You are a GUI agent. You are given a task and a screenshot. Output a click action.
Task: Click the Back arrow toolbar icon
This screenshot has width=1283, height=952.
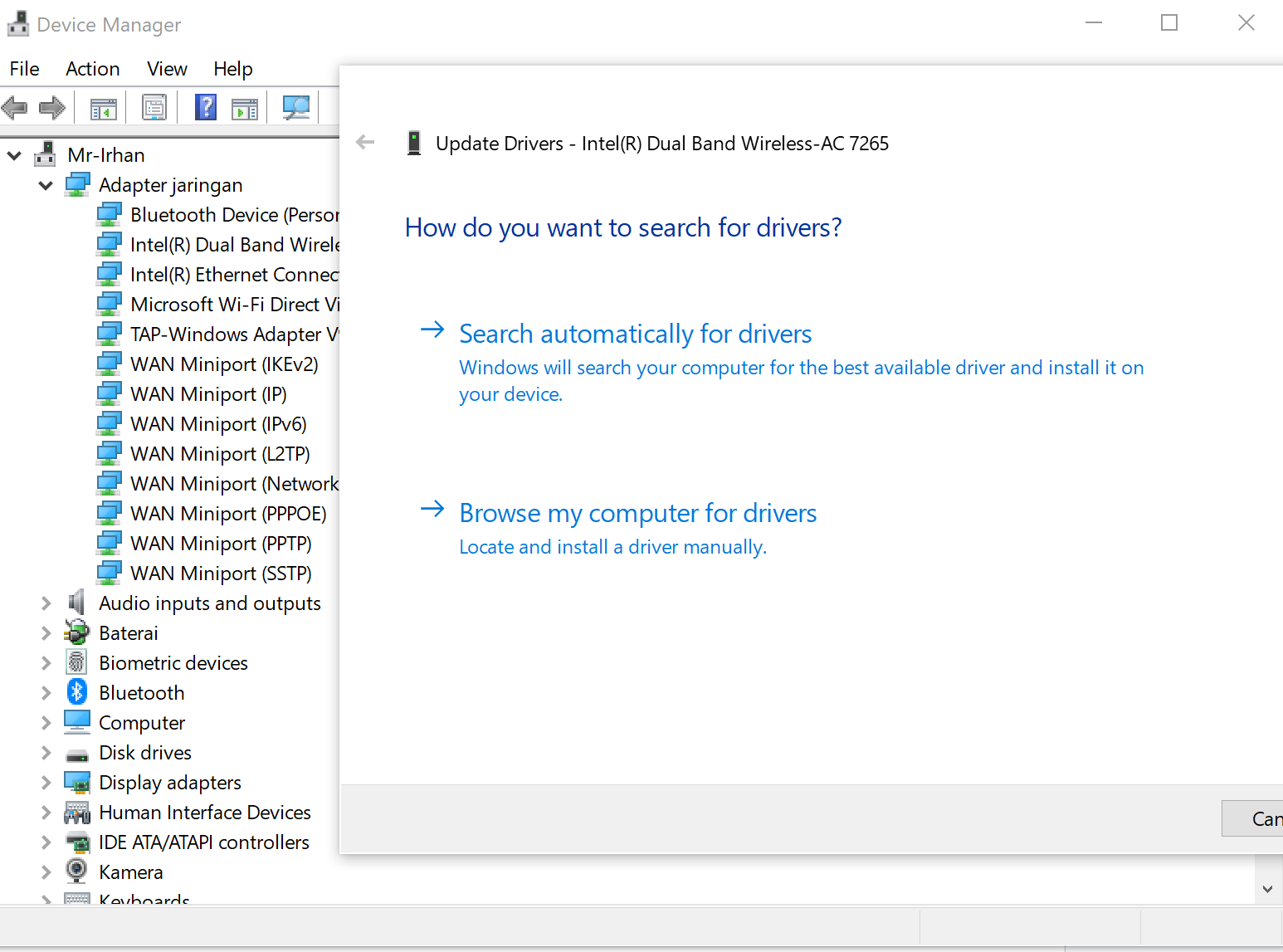[x=15, y=107]
